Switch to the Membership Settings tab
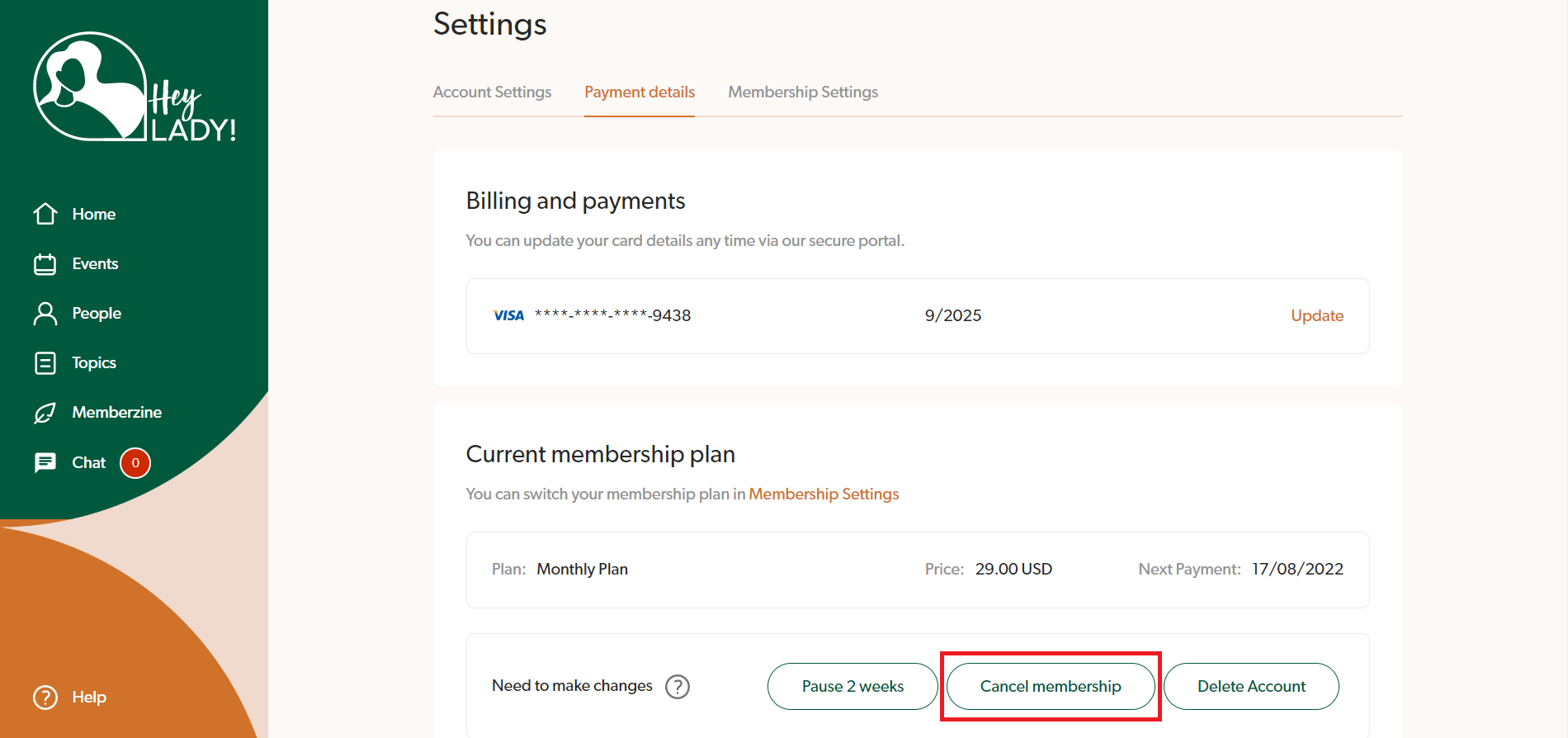Screen dimensions: 1568x738 click(803, 92)
